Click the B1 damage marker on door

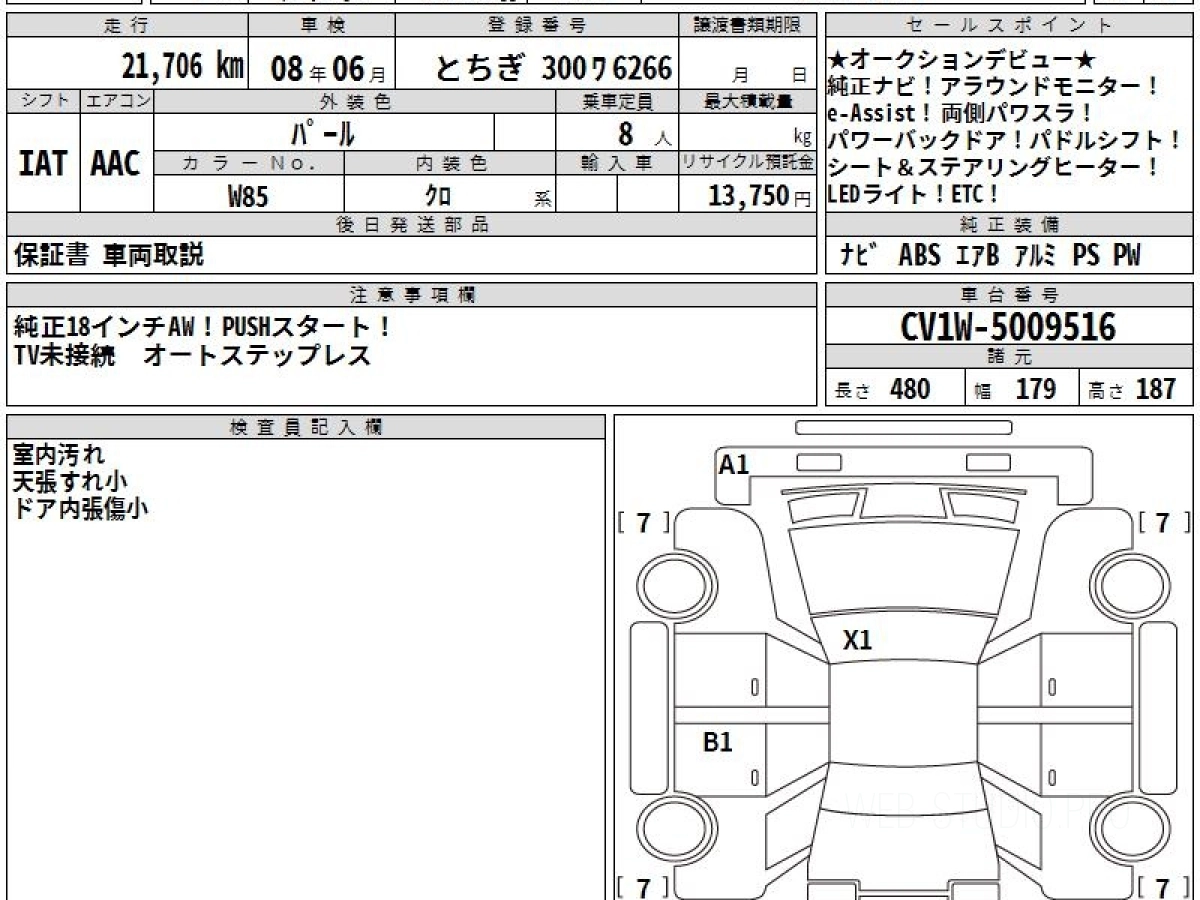click(x=718, y=742)
